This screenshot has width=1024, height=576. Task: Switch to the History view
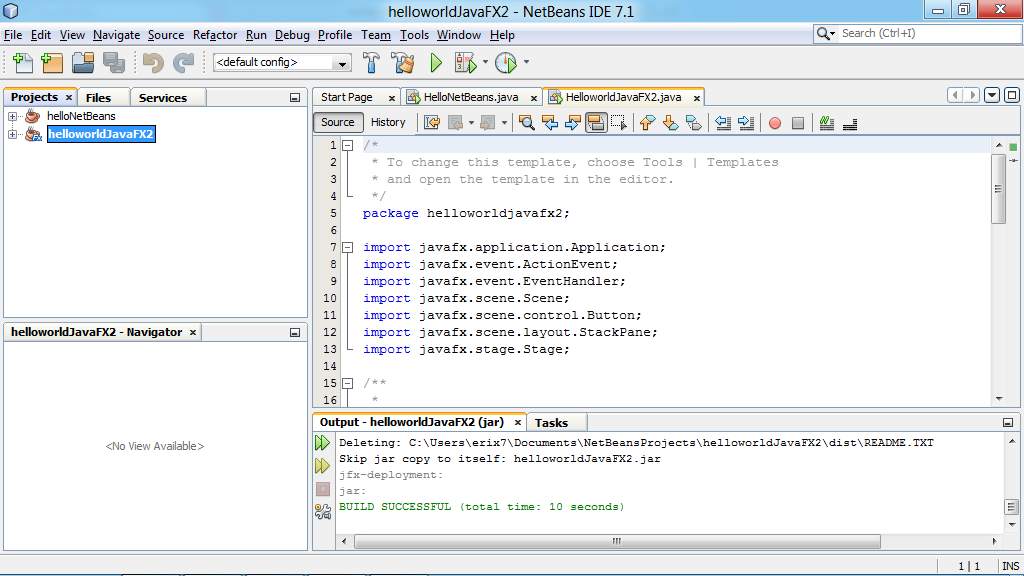(388, 122)
